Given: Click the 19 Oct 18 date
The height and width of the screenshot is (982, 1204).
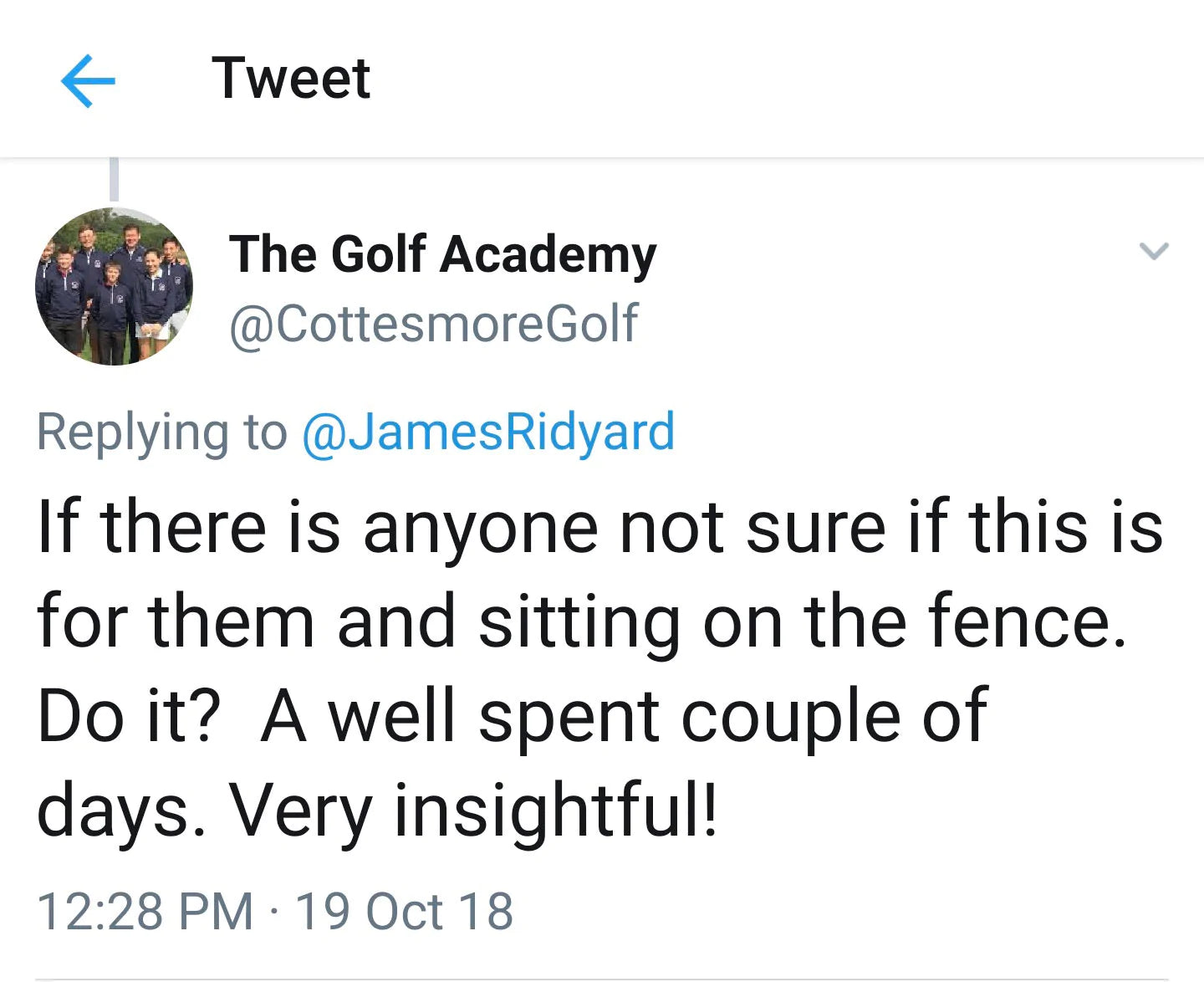Looking at the screenshot, I should pos(405,911).
